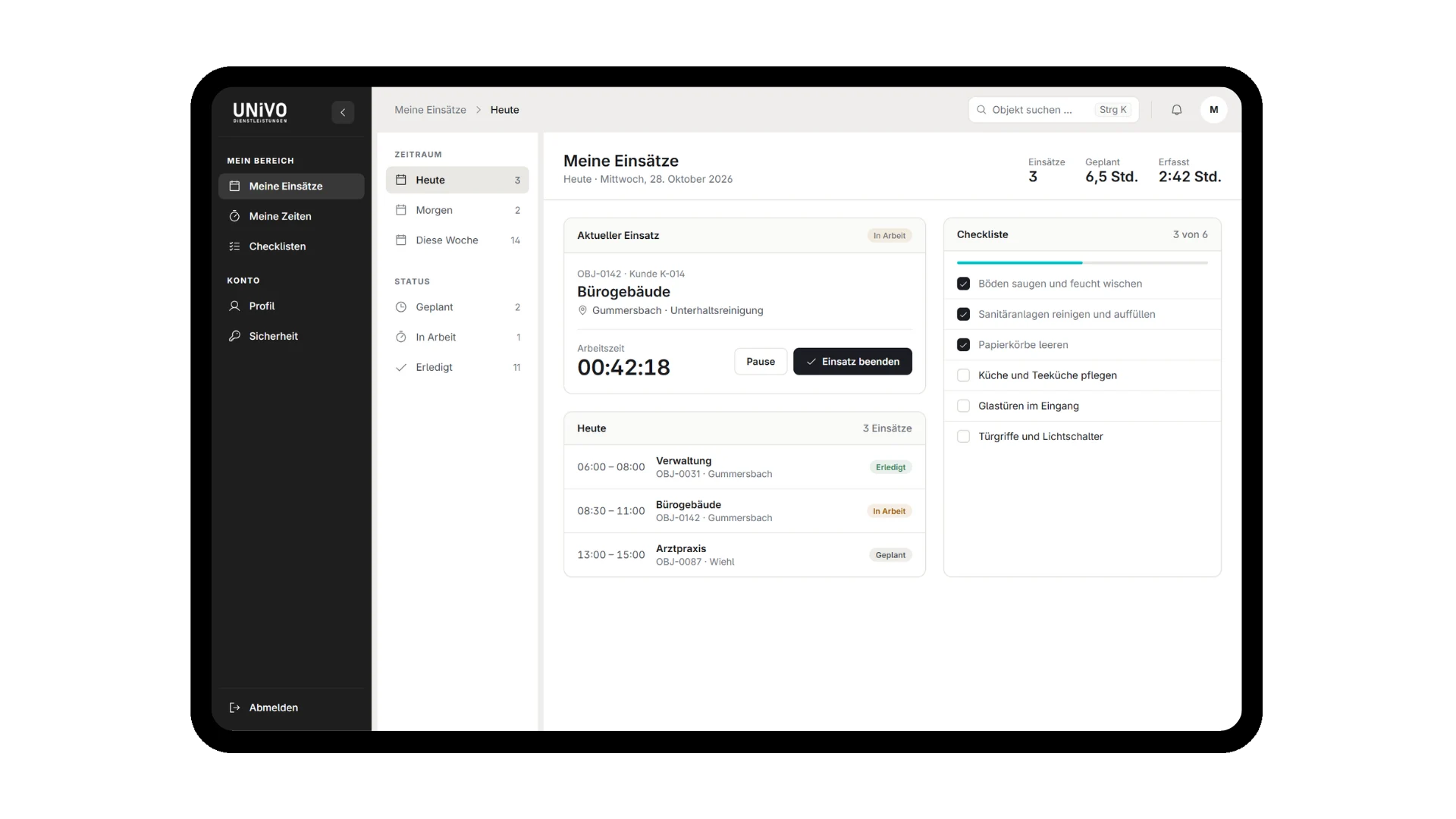Uncheck Papierkörbe leeren
The height and width of the screenshot is (819, 1456).
point(963,345)
